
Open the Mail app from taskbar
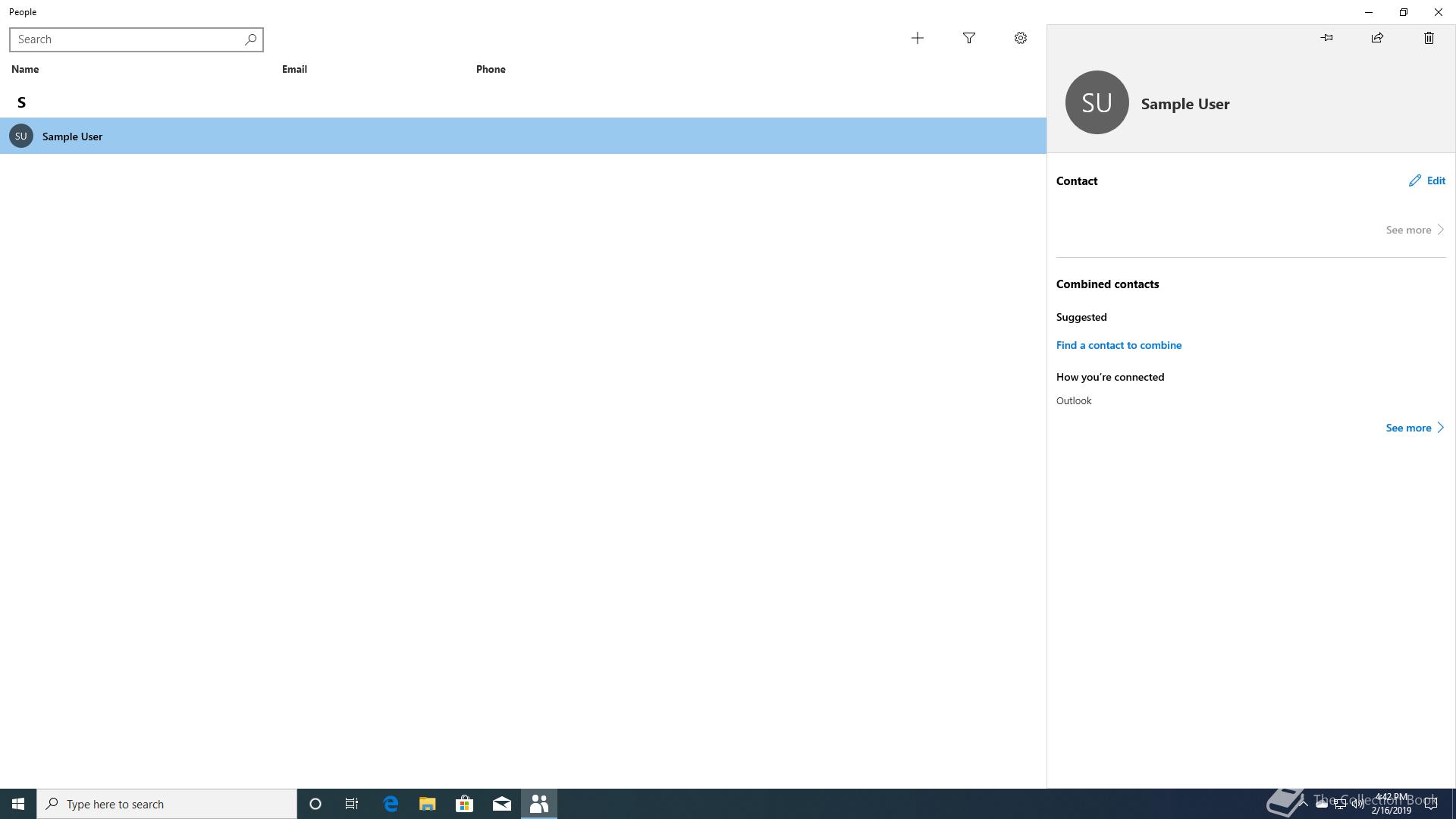(x=502, y=804)
